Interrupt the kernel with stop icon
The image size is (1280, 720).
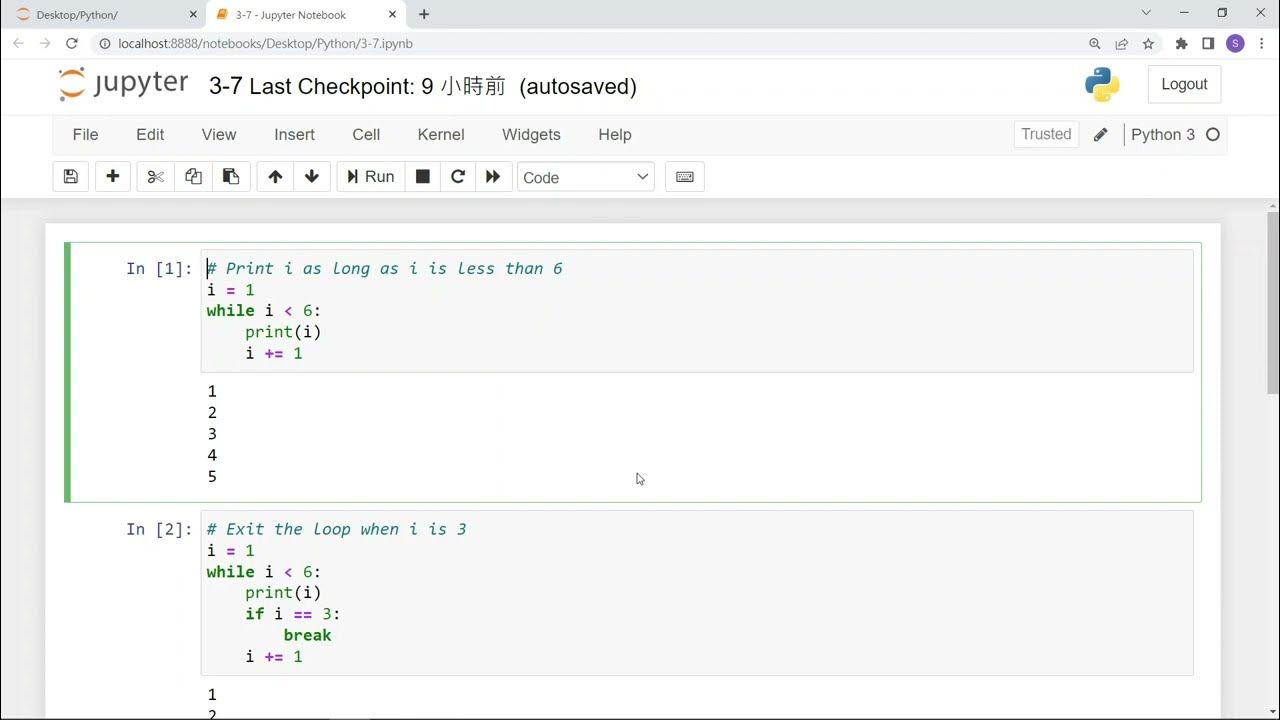423,177
